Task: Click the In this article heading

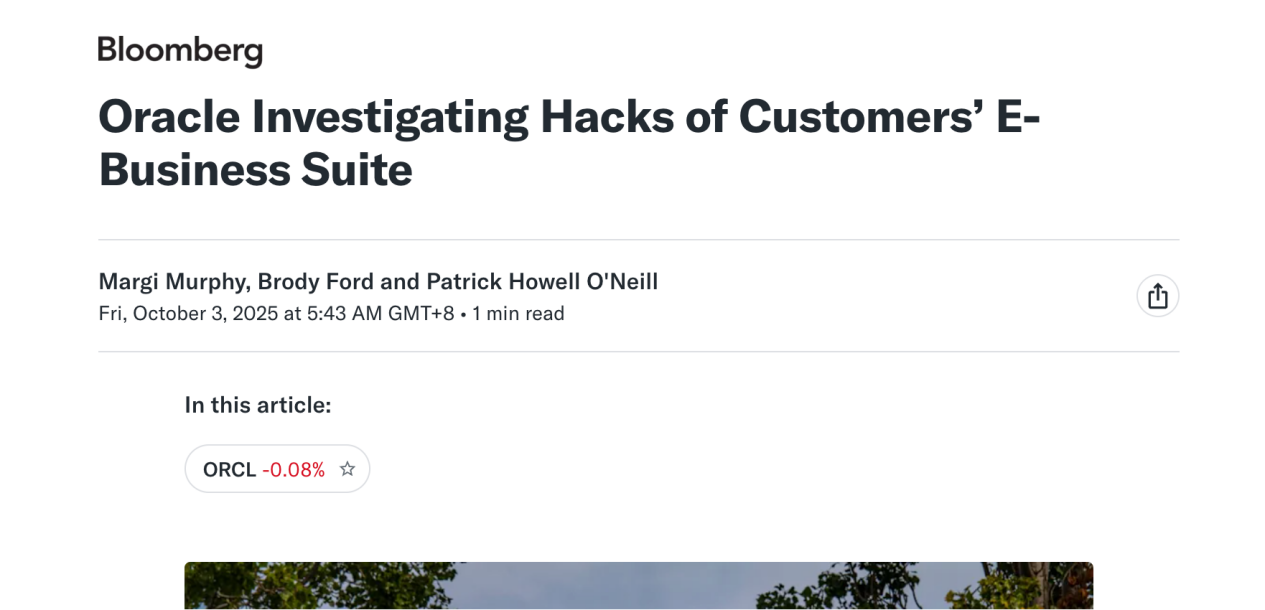Action: [257, 405]
